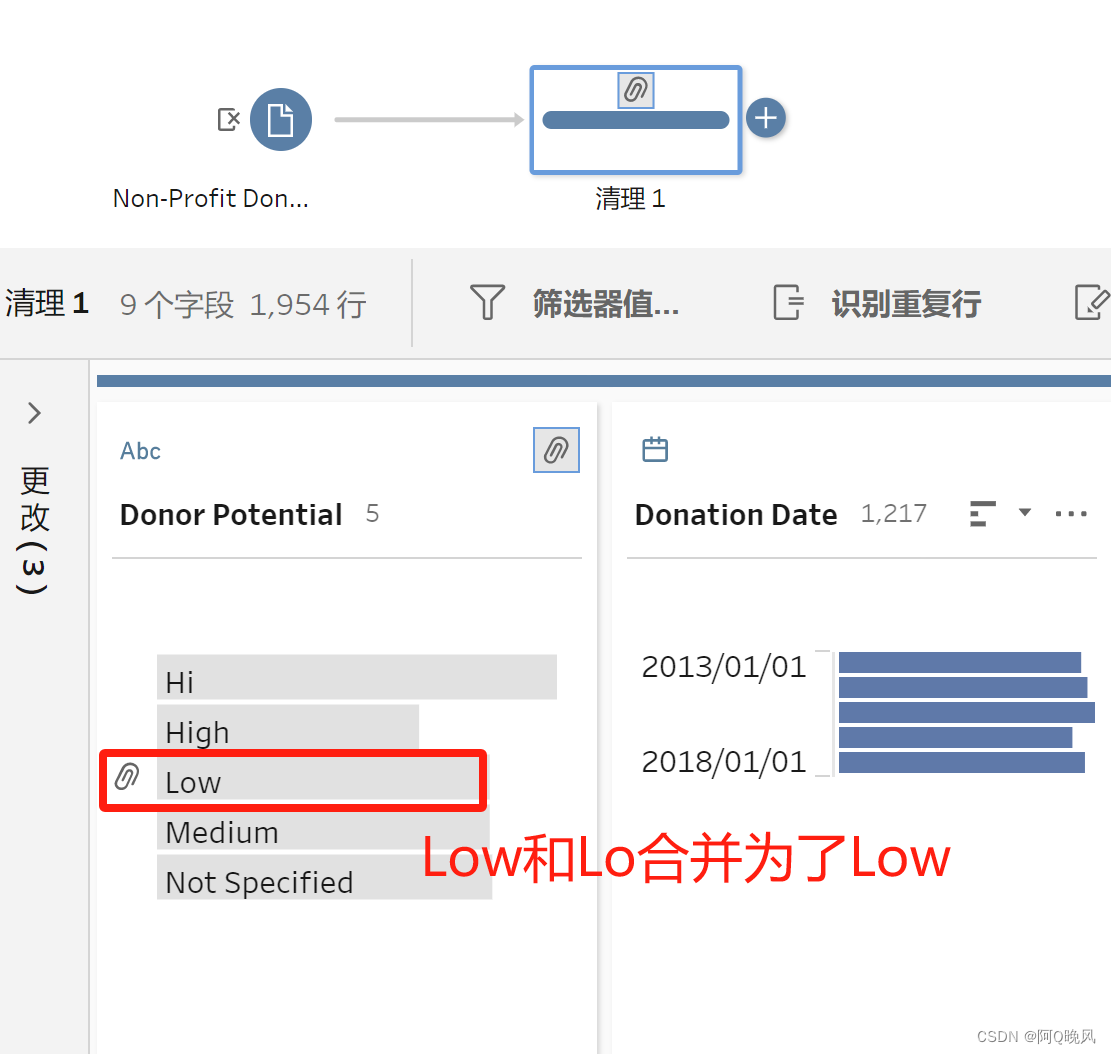The width and height of the screenshot is (1111, 1054).
Task: Click the calendar data type icon
Action: (x=655, y=449)
